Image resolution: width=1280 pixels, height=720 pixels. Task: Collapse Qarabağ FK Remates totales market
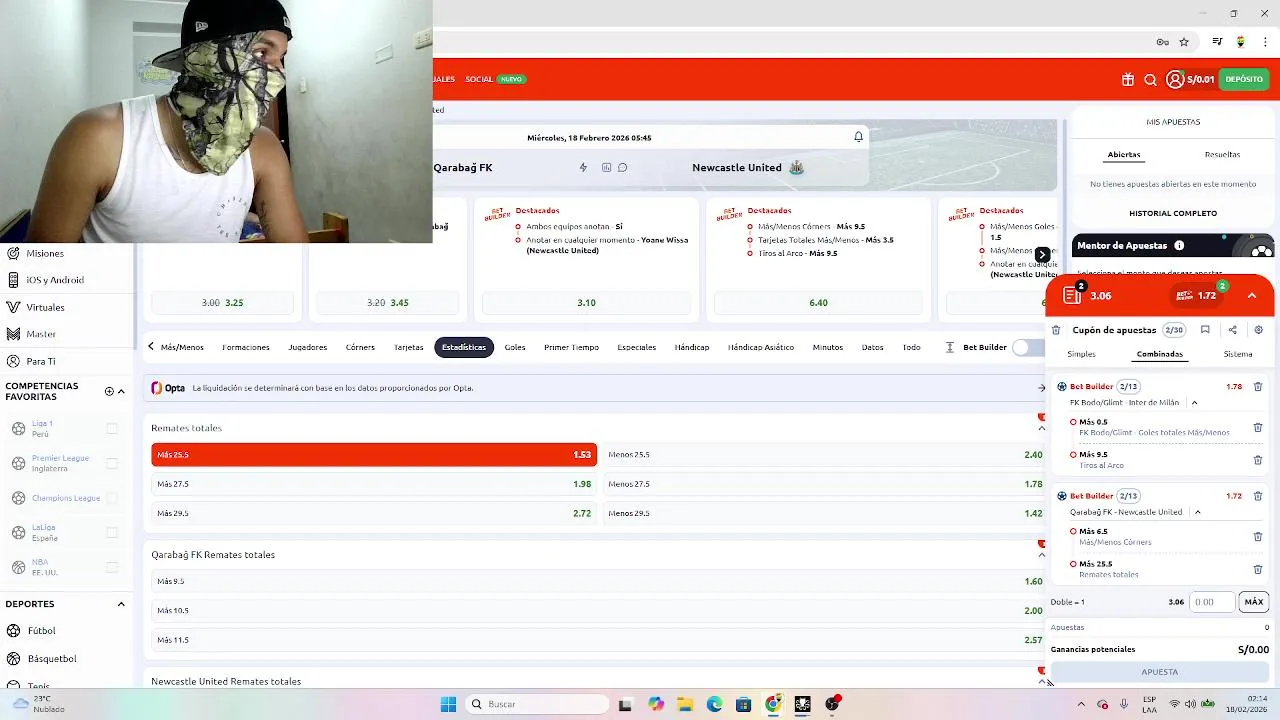[x=1041, y=555]
